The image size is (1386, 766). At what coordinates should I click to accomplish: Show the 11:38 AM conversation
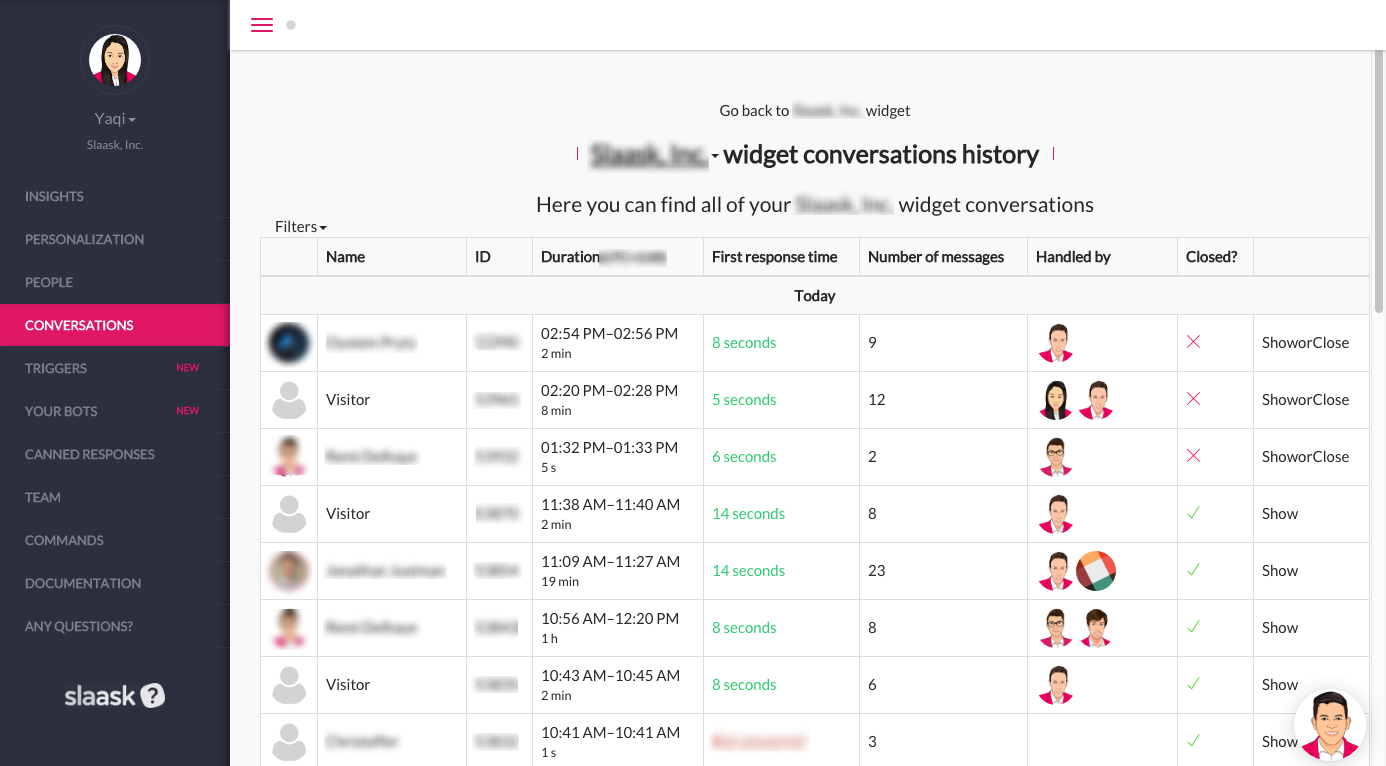1279,513
